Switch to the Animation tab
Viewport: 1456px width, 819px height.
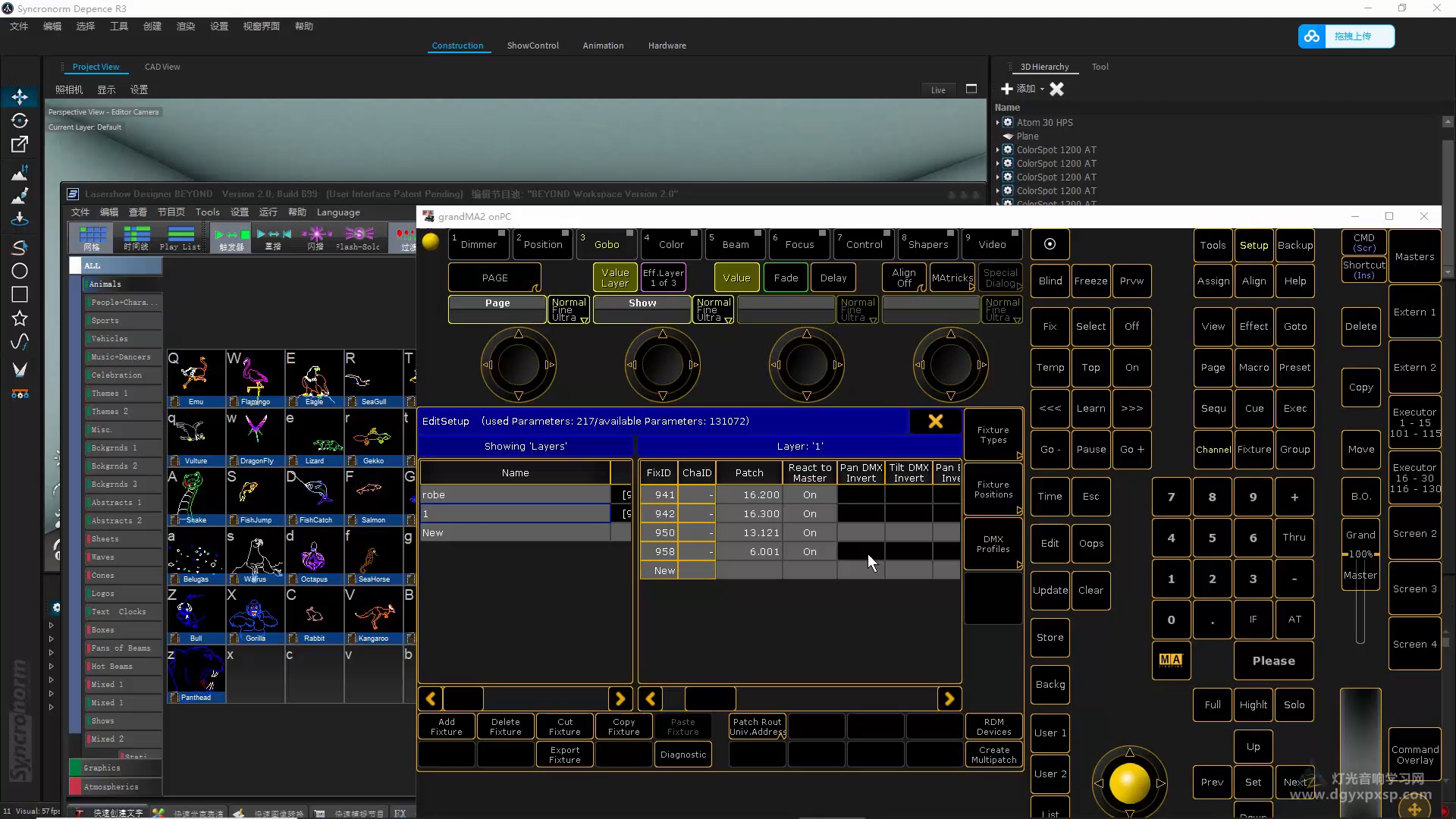[603, 45]
